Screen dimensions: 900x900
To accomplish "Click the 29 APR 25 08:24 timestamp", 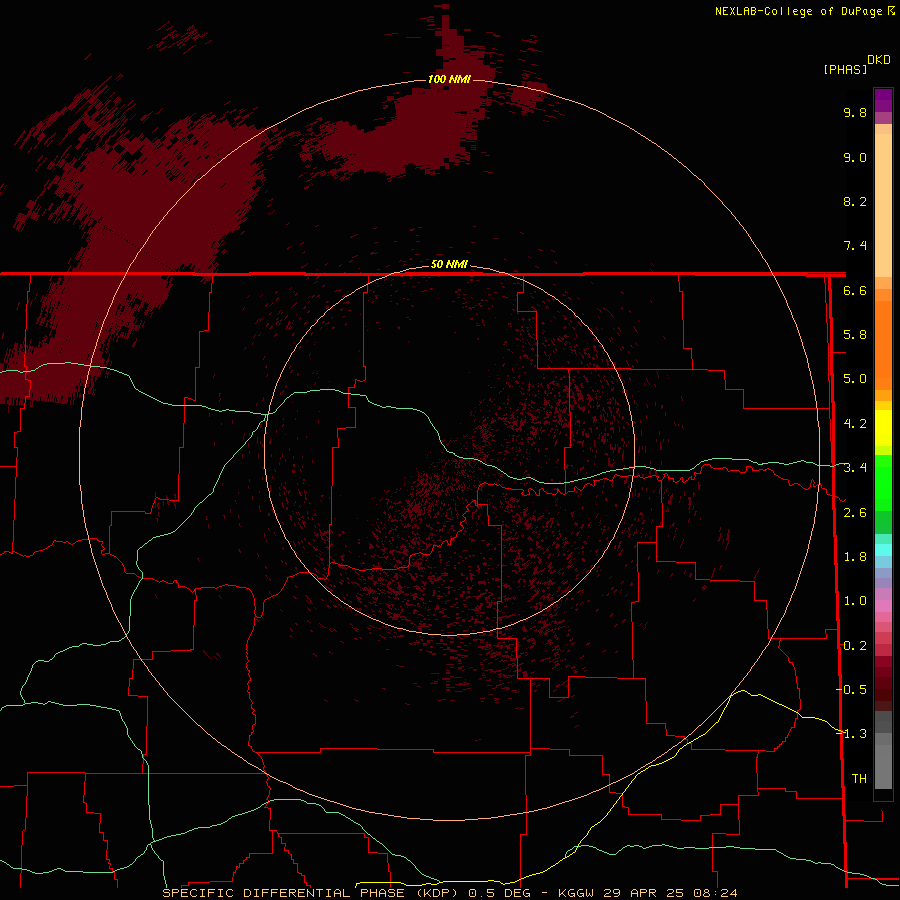I will coord(670,893).
